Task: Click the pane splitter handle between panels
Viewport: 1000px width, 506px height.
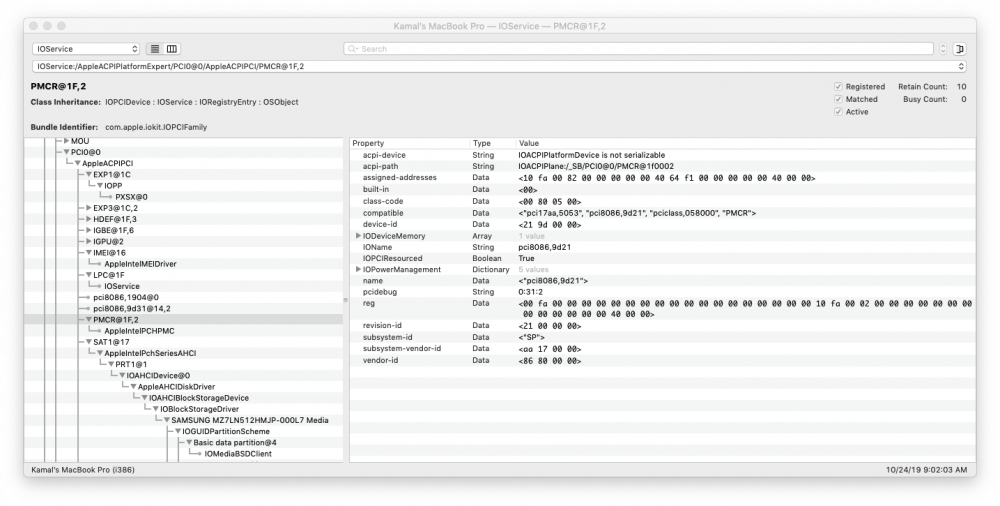Action: tap(346, 300)
